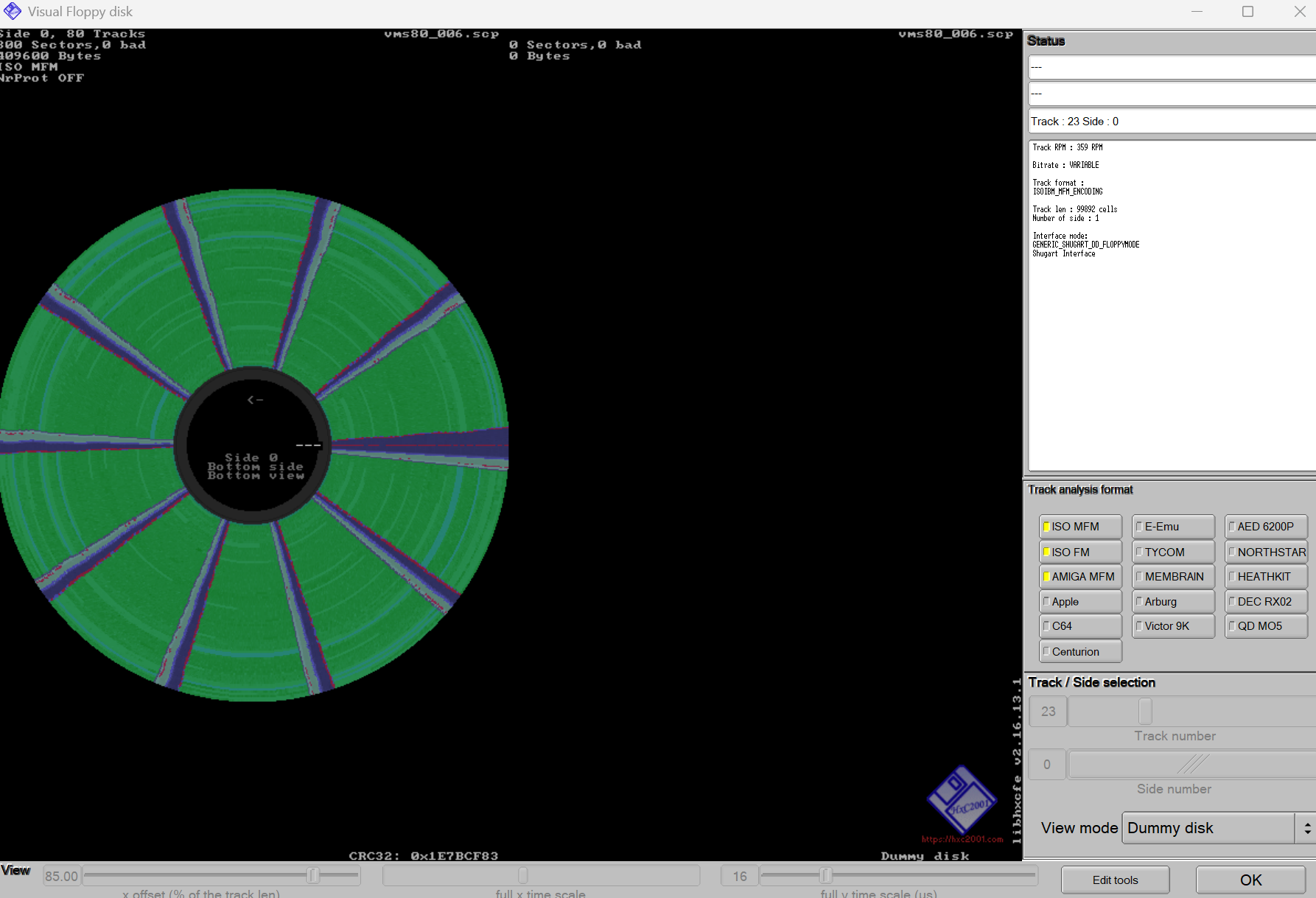Click the x offset value field
The image size is (1316, 898).
pos(61,876)
